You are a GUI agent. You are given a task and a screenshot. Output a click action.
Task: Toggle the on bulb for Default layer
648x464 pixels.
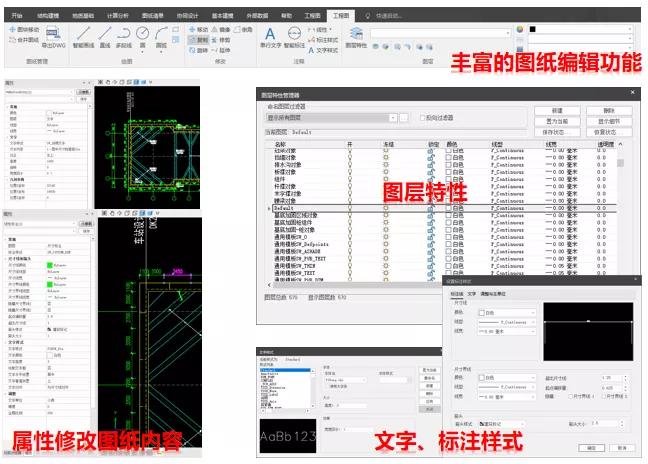[x=350, y=208]
